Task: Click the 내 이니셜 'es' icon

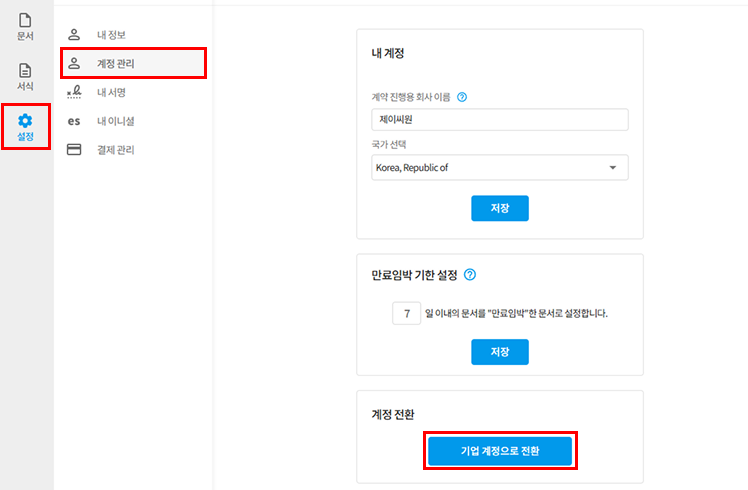Action: 73,121
